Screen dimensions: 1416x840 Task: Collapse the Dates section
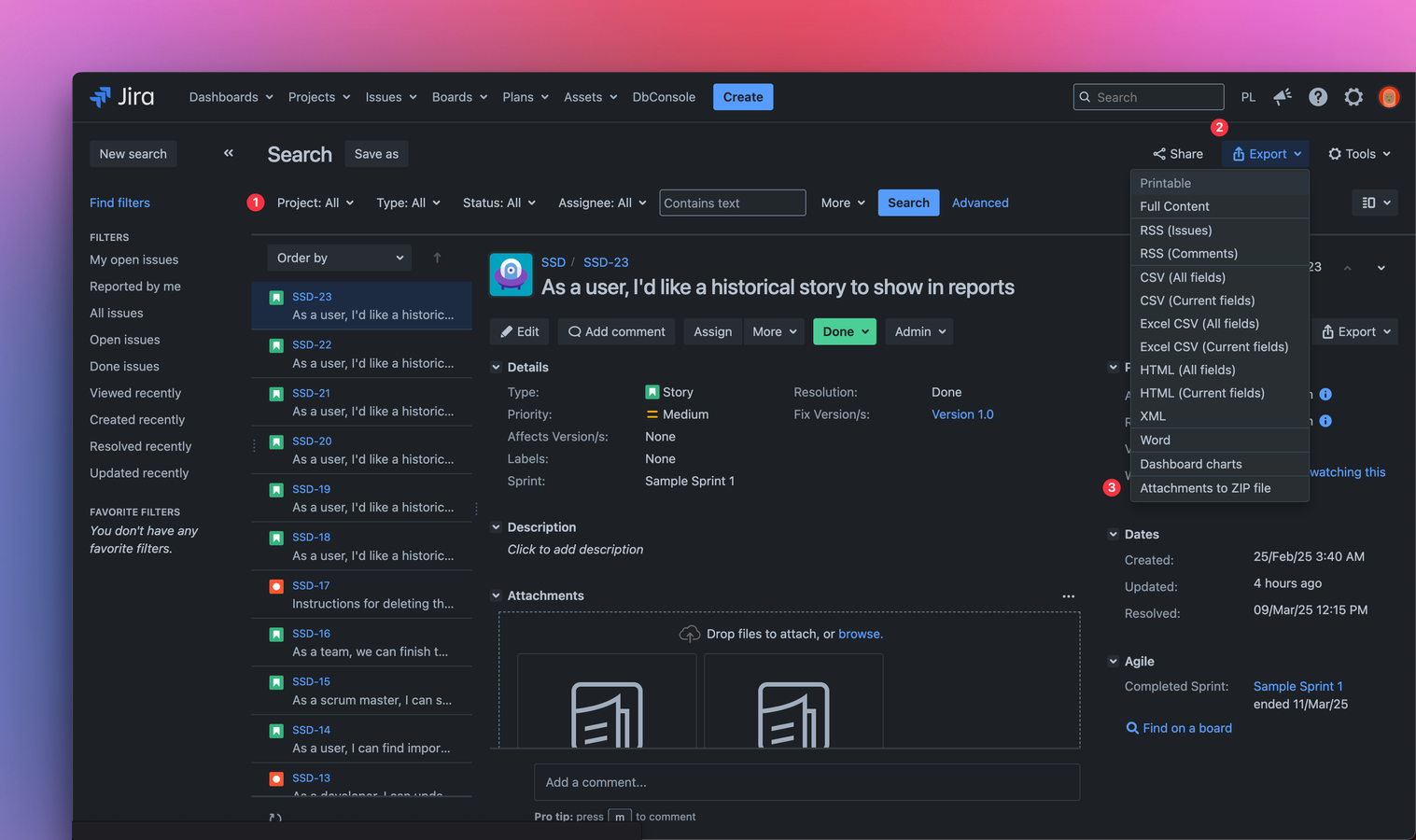click(x=1113, y=535)
